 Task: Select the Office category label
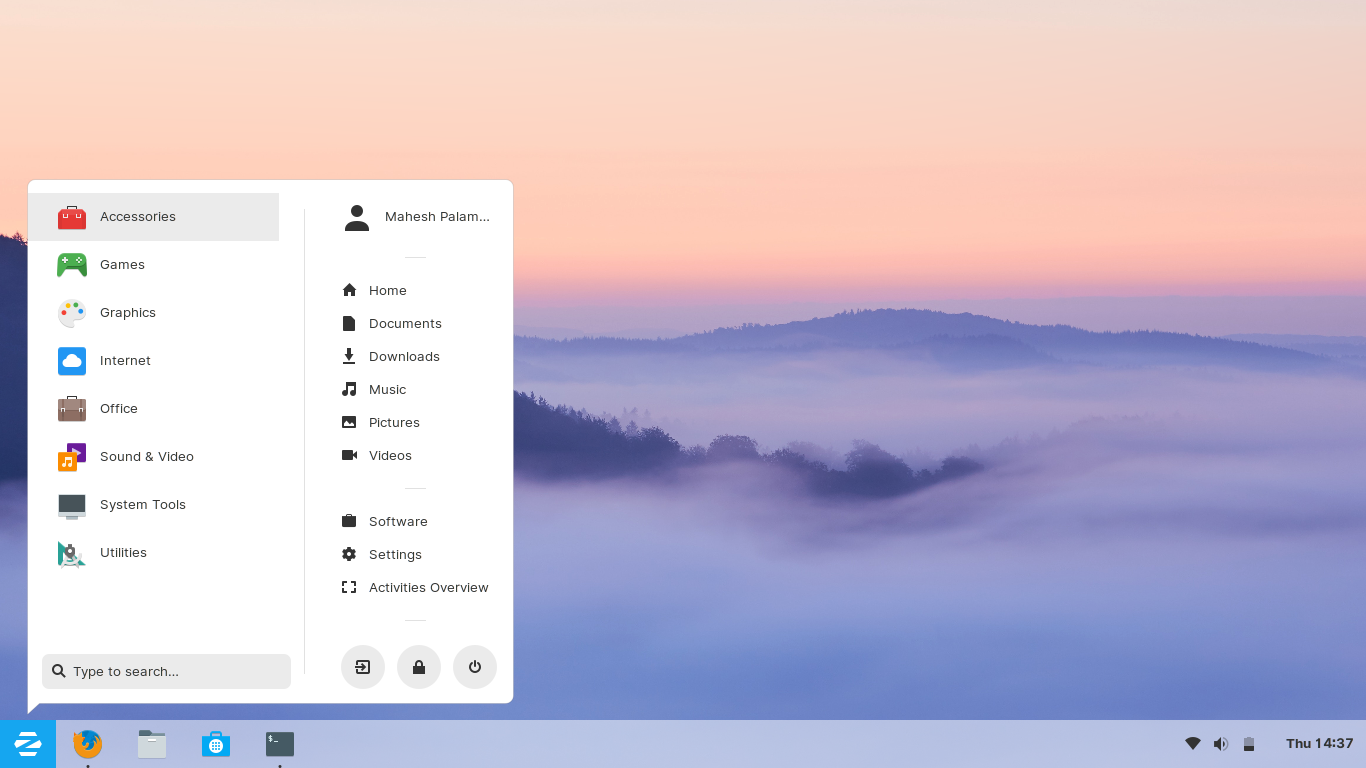[119, 409]
